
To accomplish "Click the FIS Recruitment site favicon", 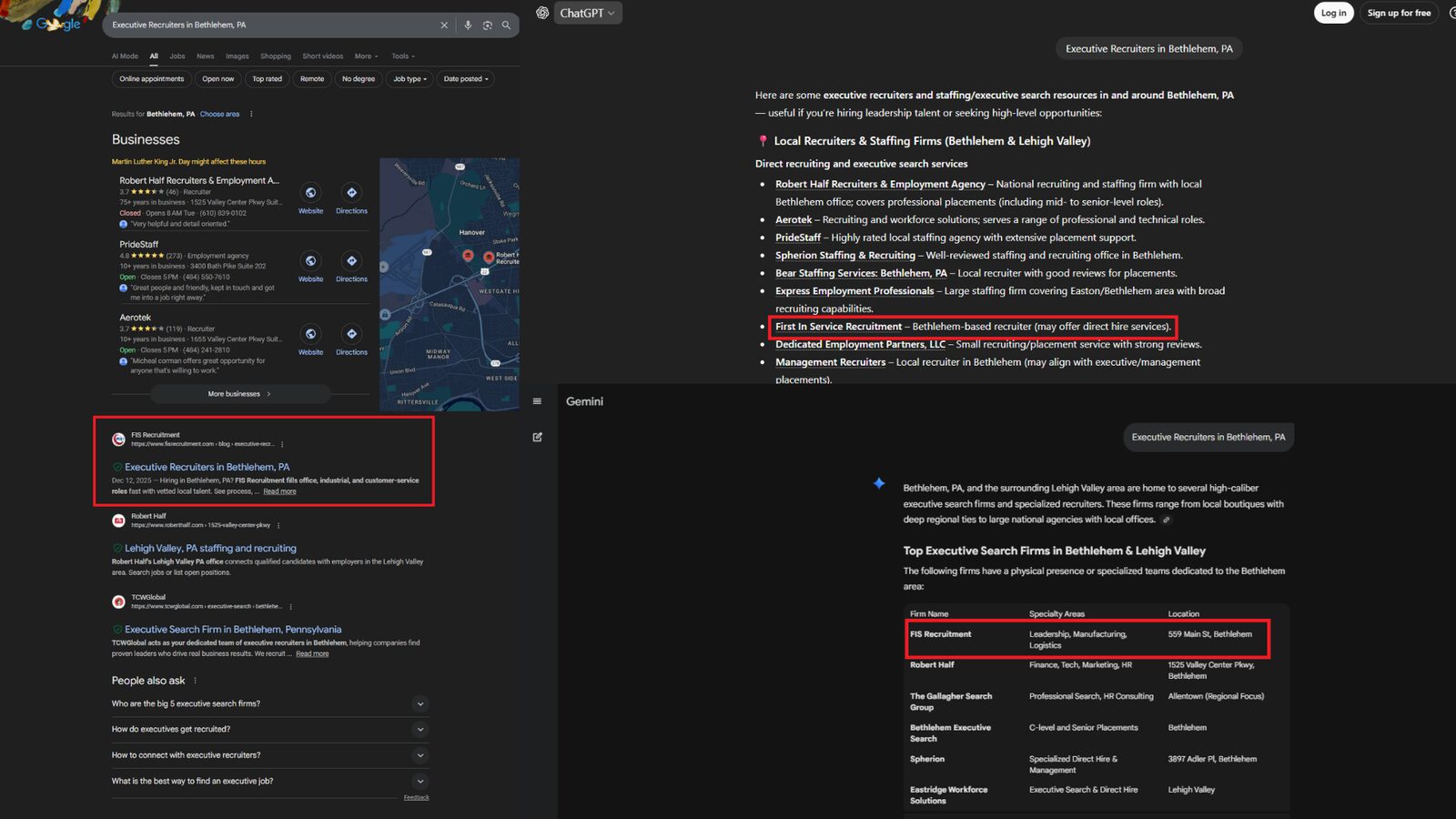I will tap(118, 440).
